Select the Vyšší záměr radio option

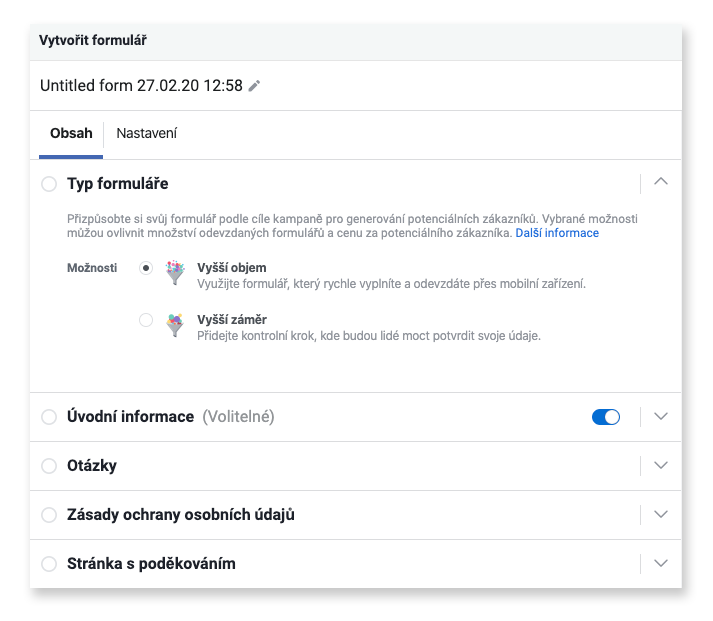tap(146, 320)
